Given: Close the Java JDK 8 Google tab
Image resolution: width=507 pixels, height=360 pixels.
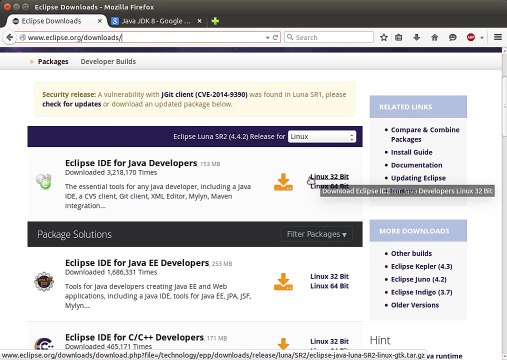Looking at the screenshot, I should [199, 21].
